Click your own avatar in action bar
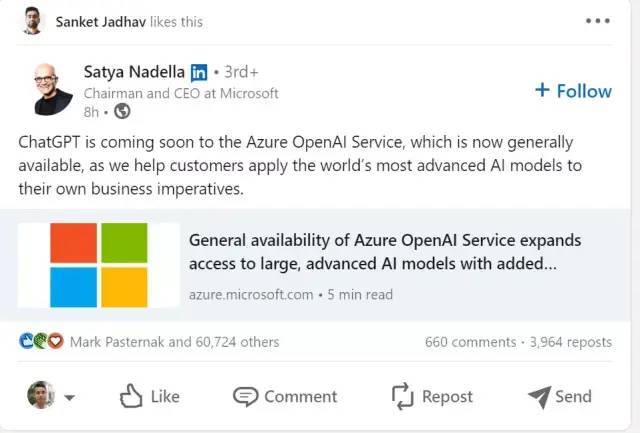640x433 pixels. [x=41, y=395]
